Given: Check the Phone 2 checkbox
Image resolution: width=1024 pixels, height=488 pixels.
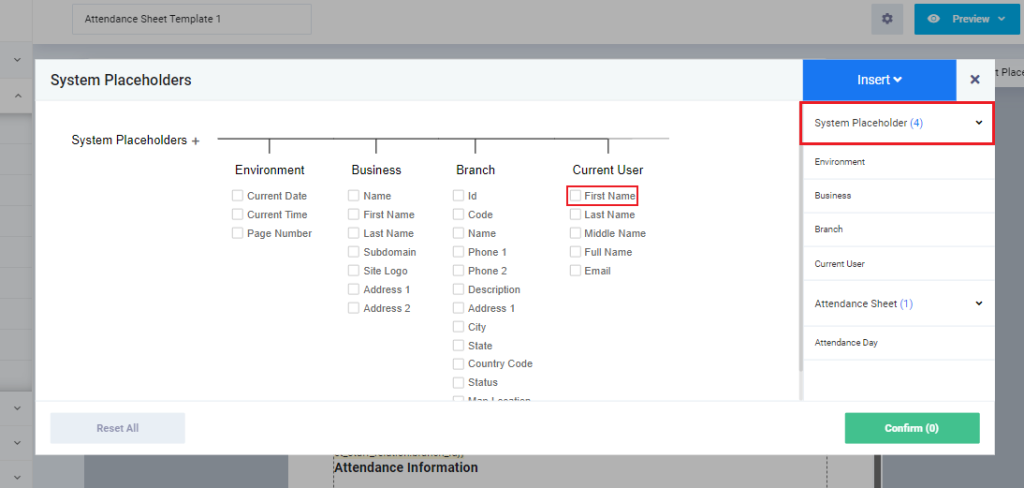Looking at the screenshot, I should pos(458,270).
